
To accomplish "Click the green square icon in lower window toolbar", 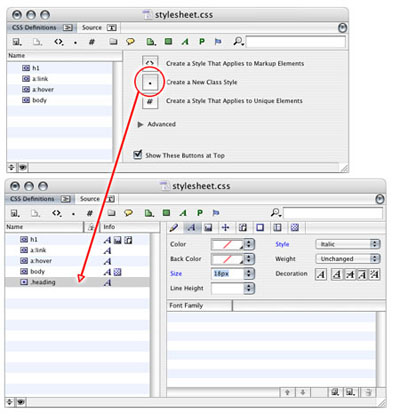I will pyautogui.click(x=166, y=213).
